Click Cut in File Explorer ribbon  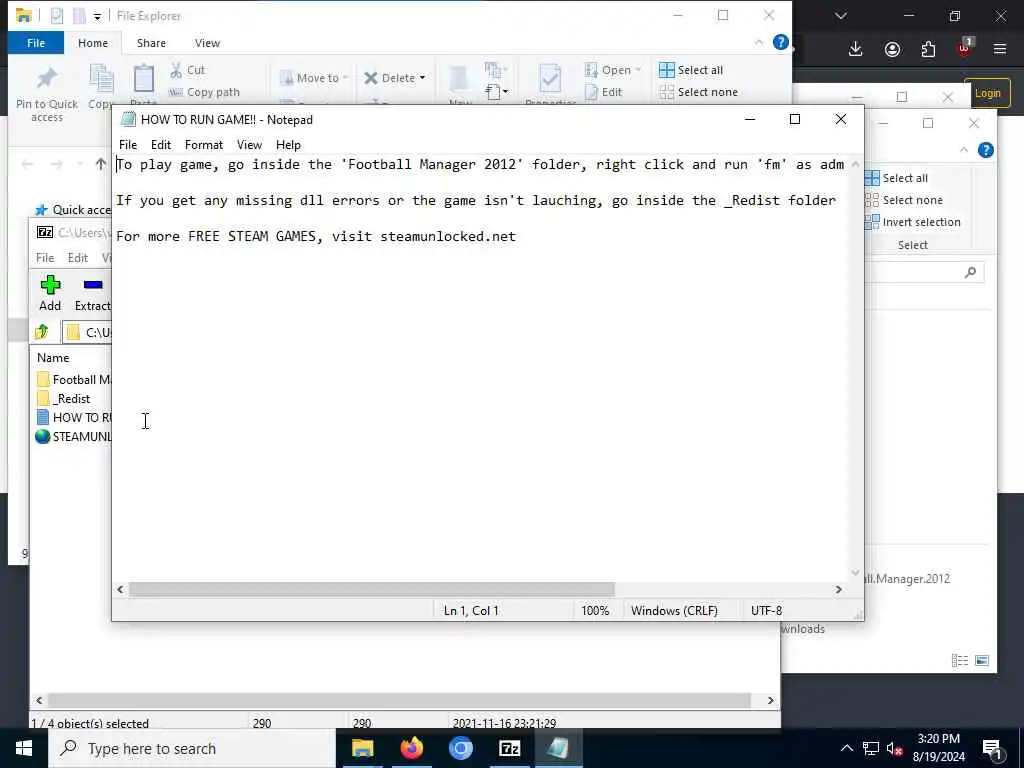(x=187, y=70)
